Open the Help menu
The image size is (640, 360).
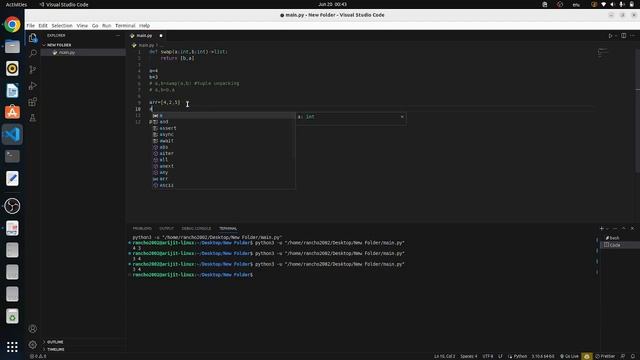click(144, 25)
